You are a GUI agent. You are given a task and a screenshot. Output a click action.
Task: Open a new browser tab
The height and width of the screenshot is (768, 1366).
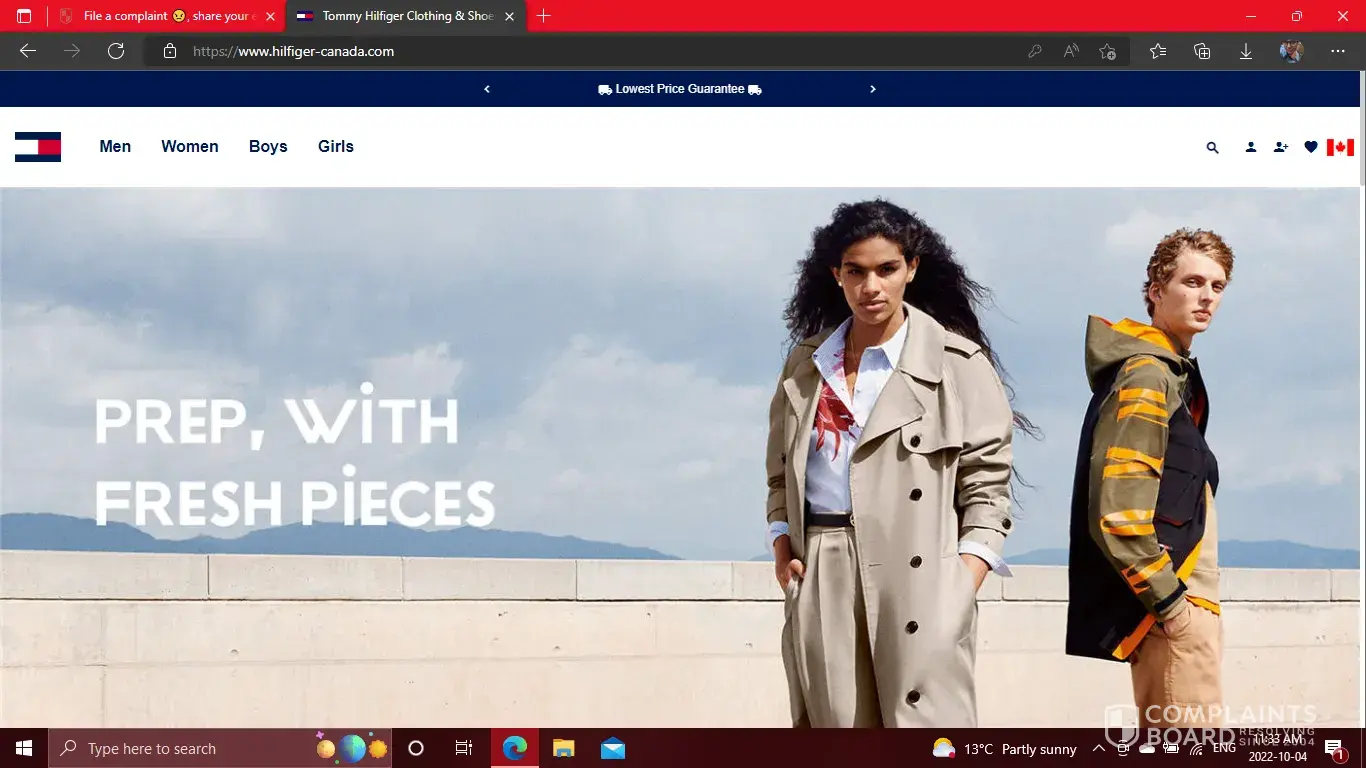pyautogui.click(x=544, y=16)
